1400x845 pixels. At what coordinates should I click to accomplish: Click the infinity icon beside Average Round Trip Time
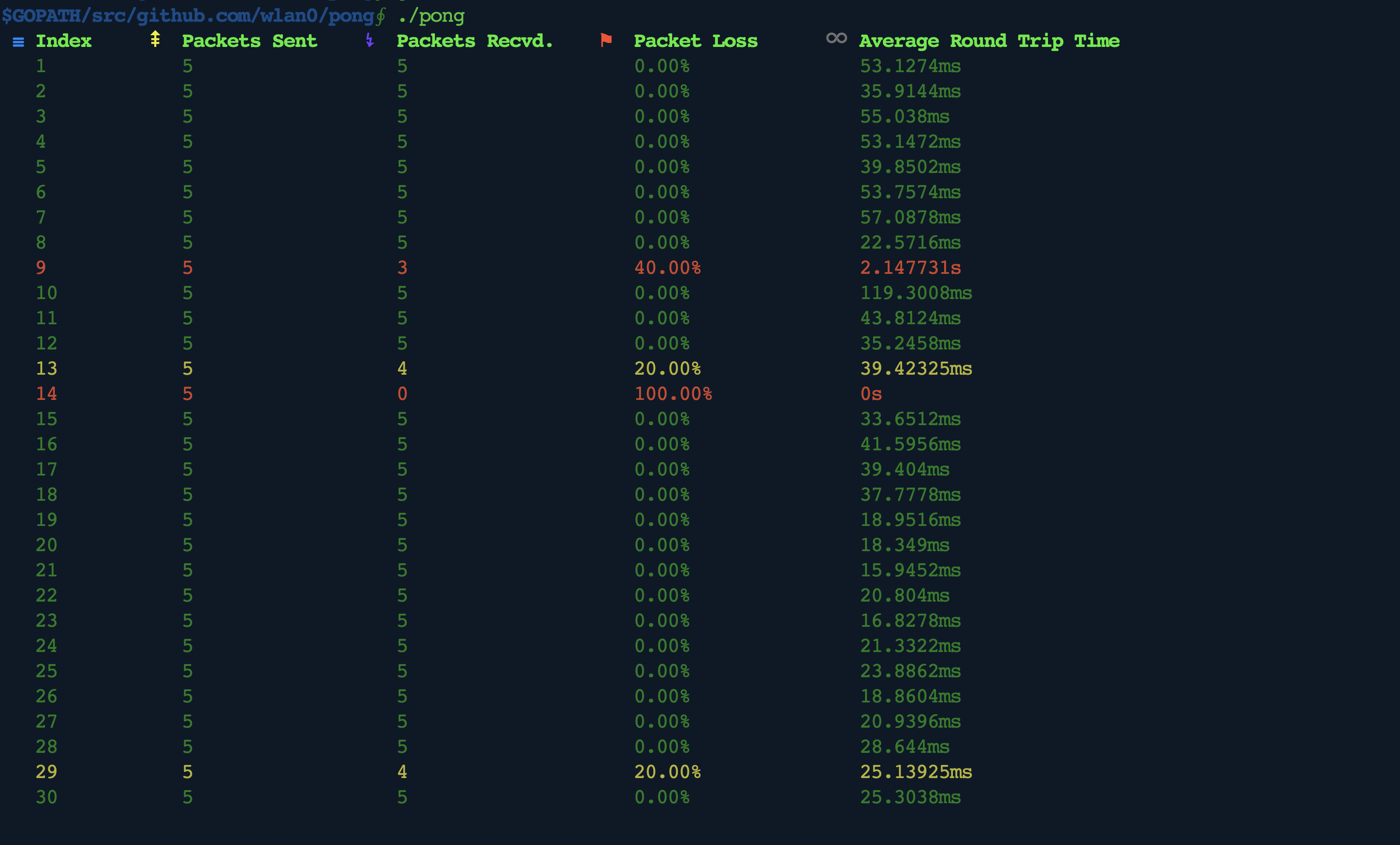(836, 38)
